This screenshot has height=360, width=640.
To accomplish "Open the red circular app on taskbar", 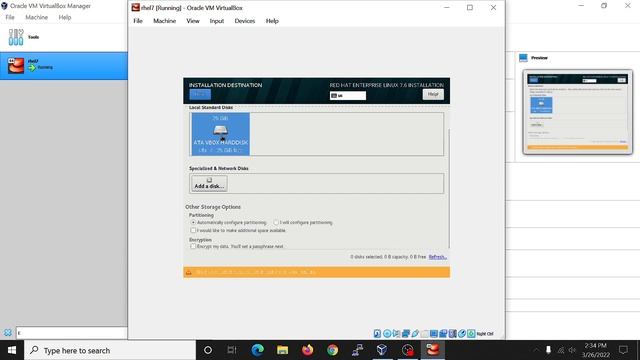I will coord(407,350).
